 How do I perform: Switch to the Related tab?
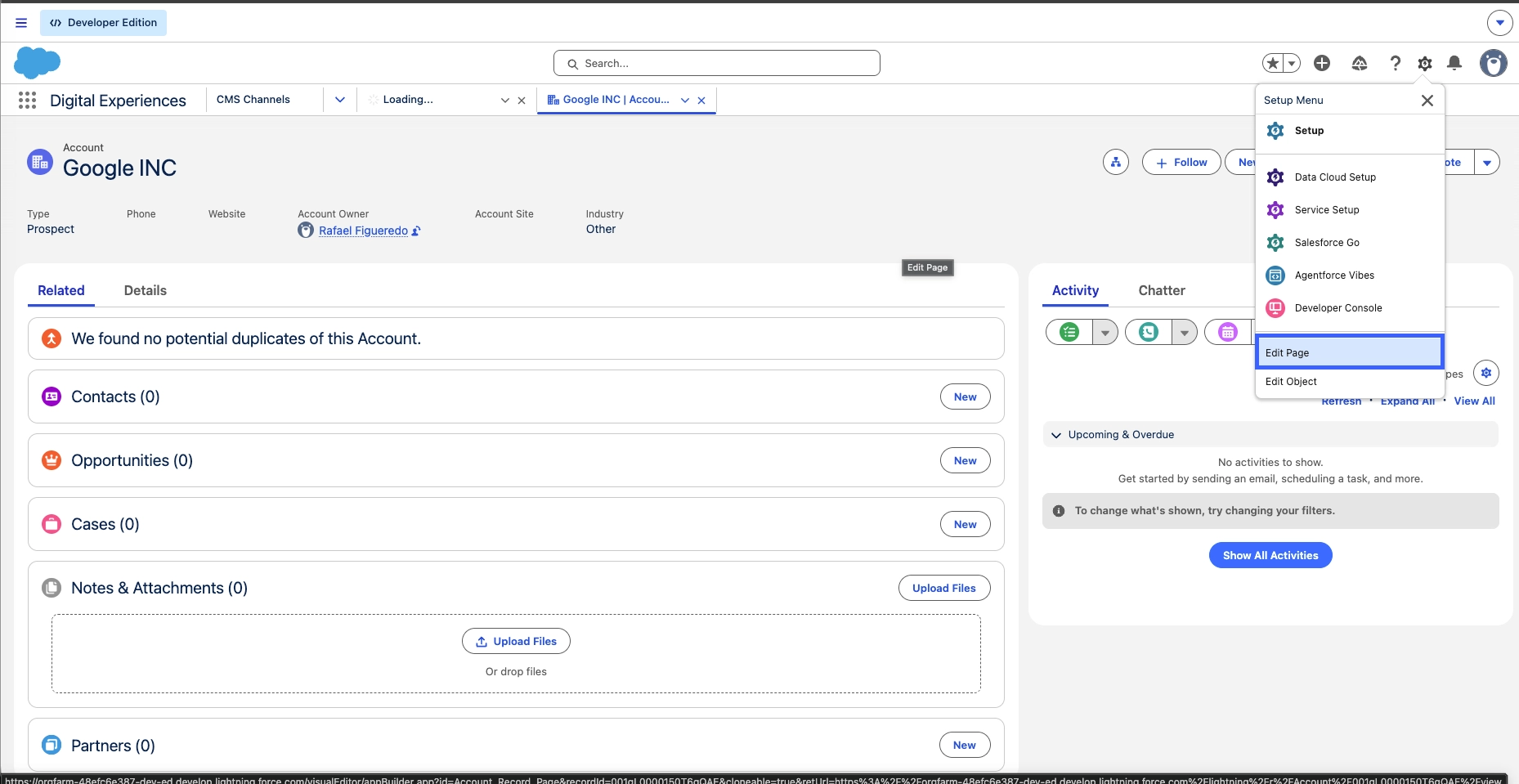coord(61,290)
